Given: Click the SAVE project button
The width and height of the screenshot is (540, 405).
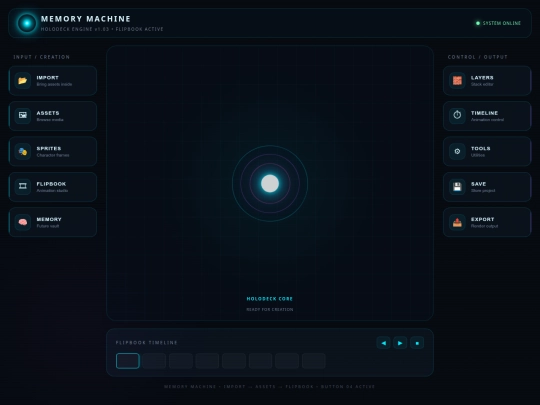Looking at the screenshot, I should 487,186.
